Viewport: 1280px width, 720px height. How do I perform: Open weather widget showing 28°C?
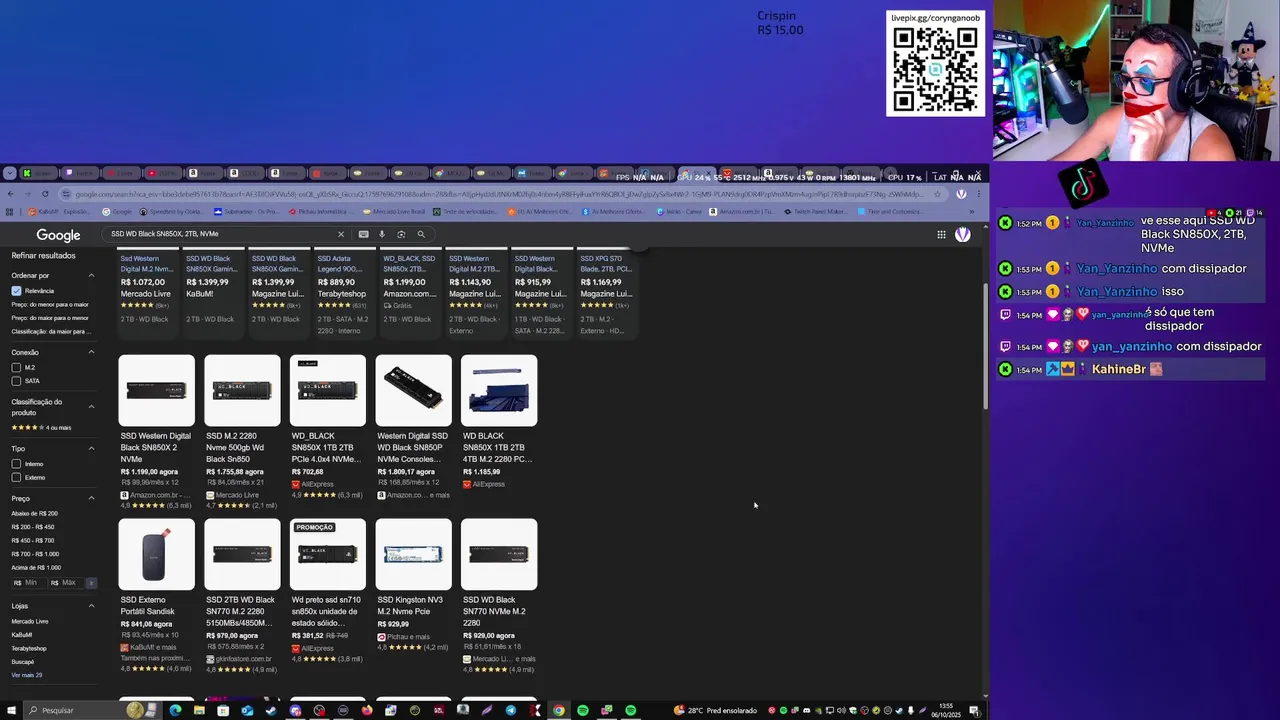pos(716,710)
